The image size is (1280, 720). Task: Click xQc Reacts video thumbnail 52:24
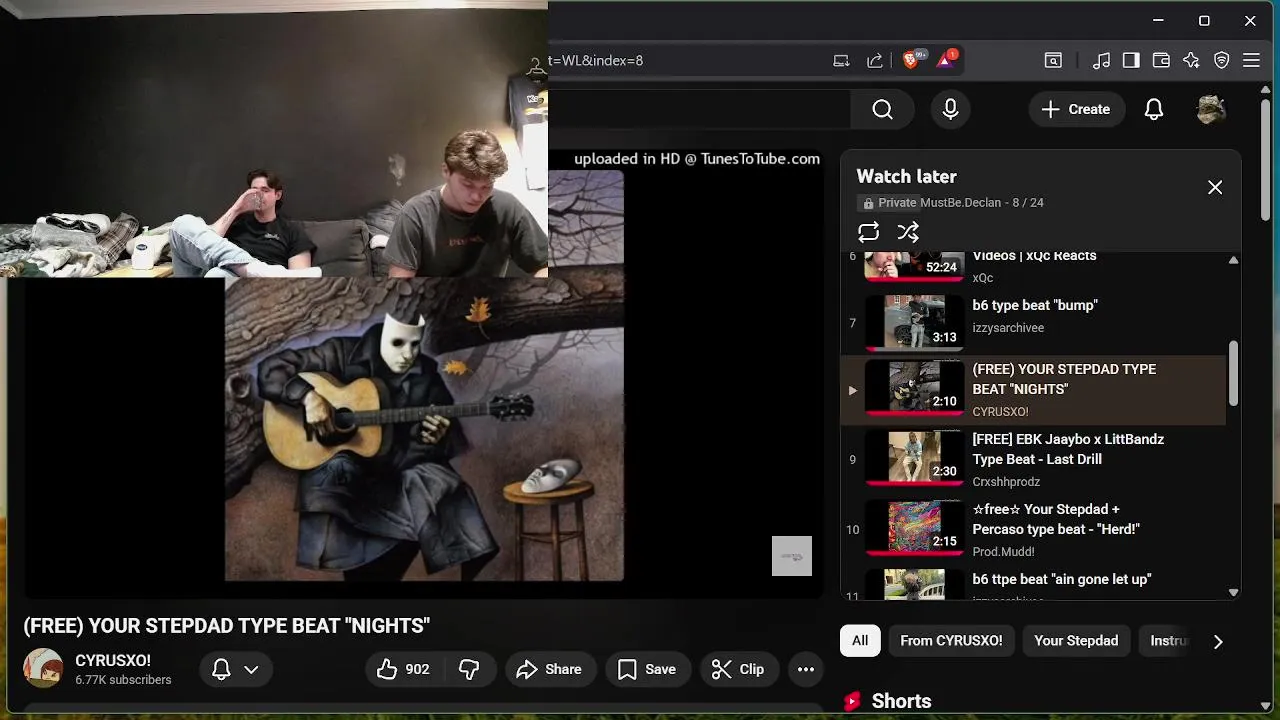point(914,265)
